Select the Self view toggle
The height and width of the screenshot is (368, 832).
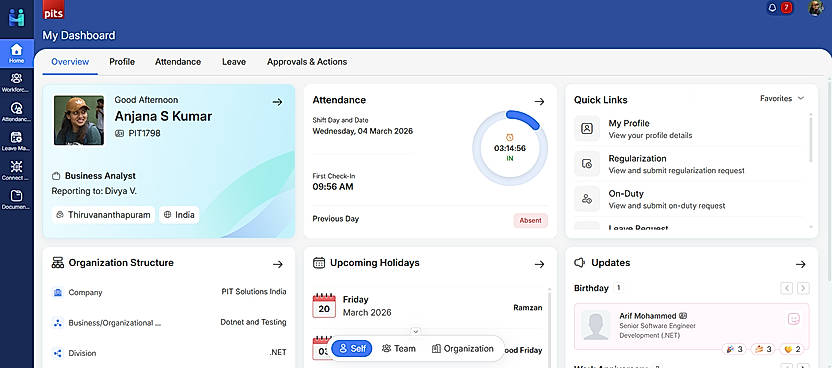click(x=352, y=349)
